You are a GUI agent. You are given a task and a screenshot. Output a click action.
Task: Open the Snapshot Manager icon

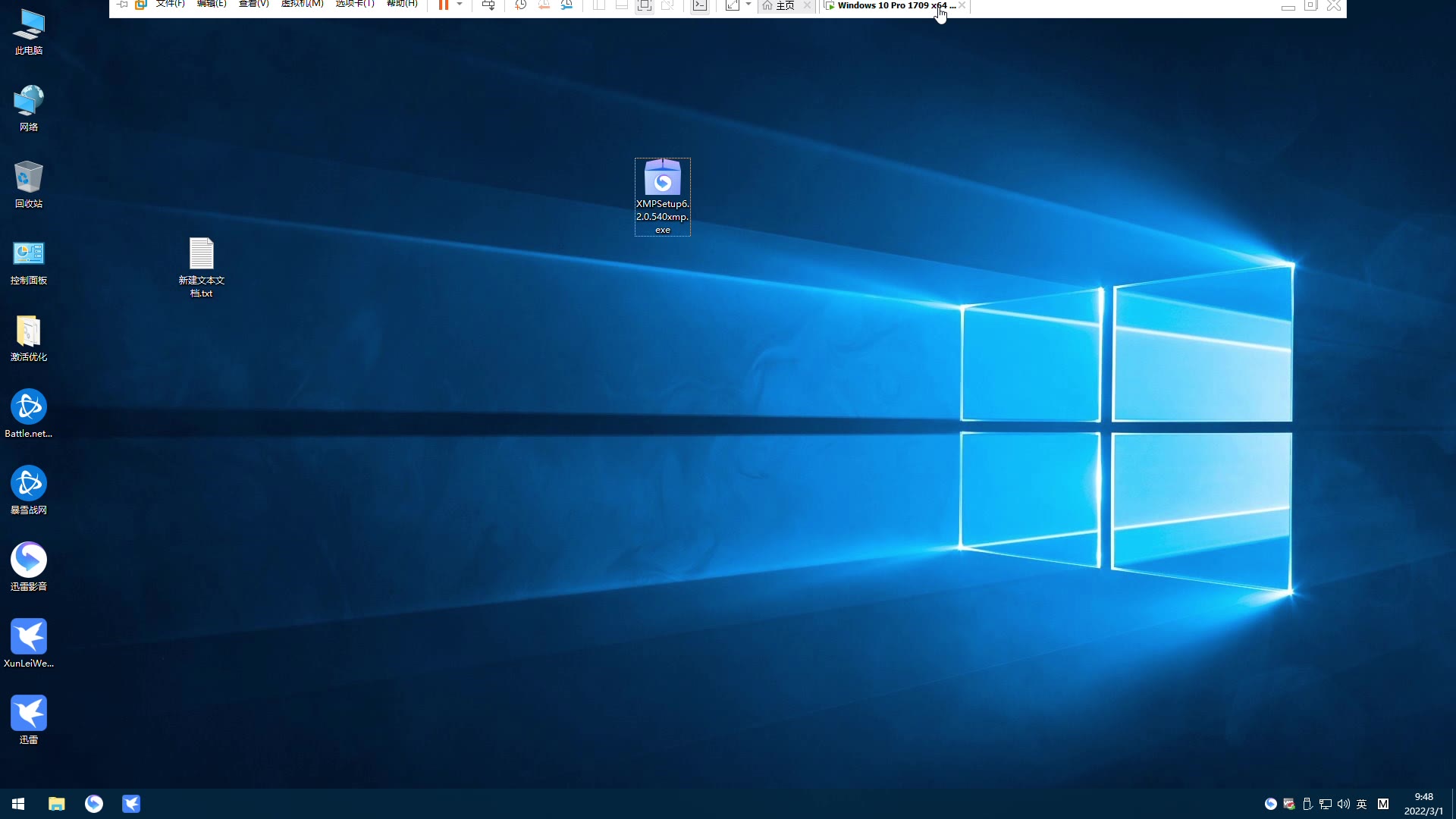click(x=567, y=5)
